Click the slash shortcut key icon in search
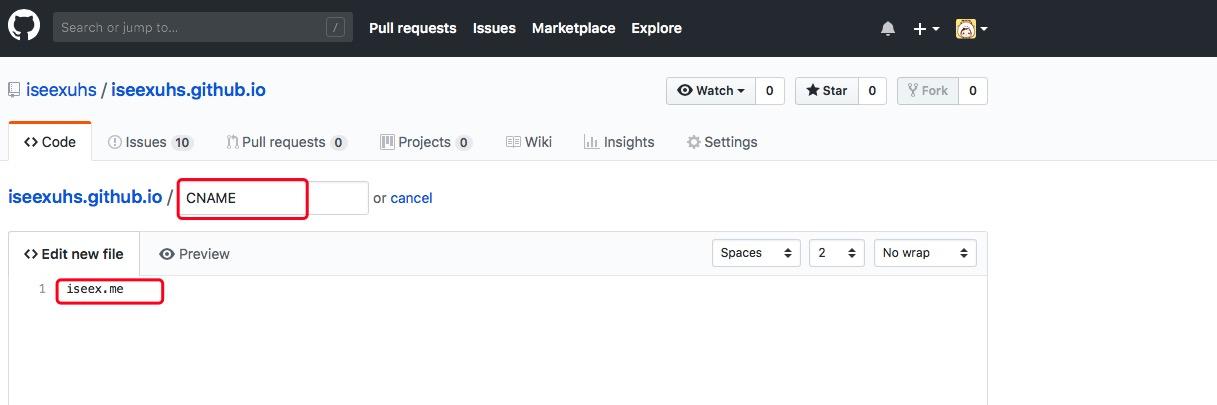This screenshot has width=1217, height=405. [336, 28]
